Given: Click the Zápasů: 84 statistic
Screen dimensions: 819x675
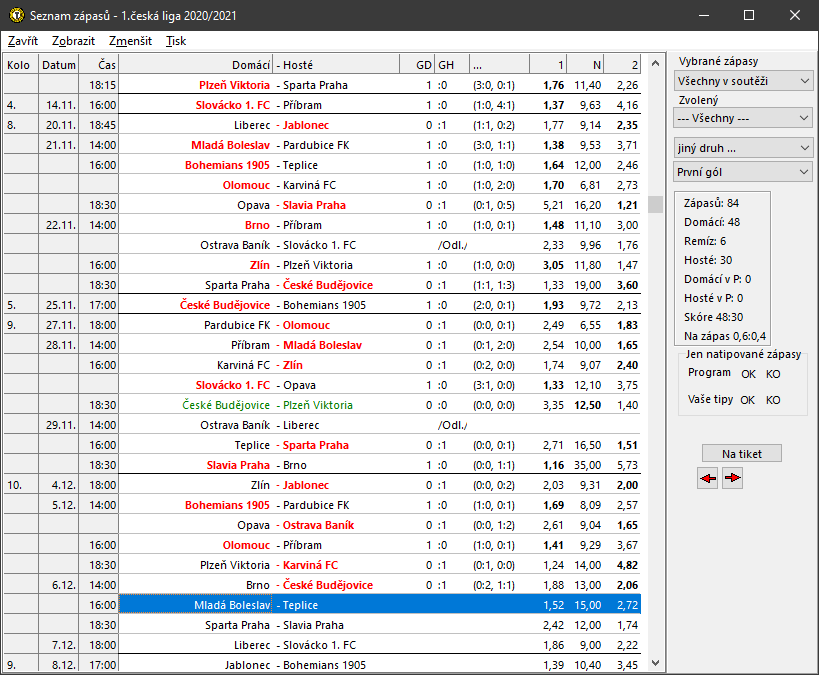Looking at the screenshot, I should (711, 203).
